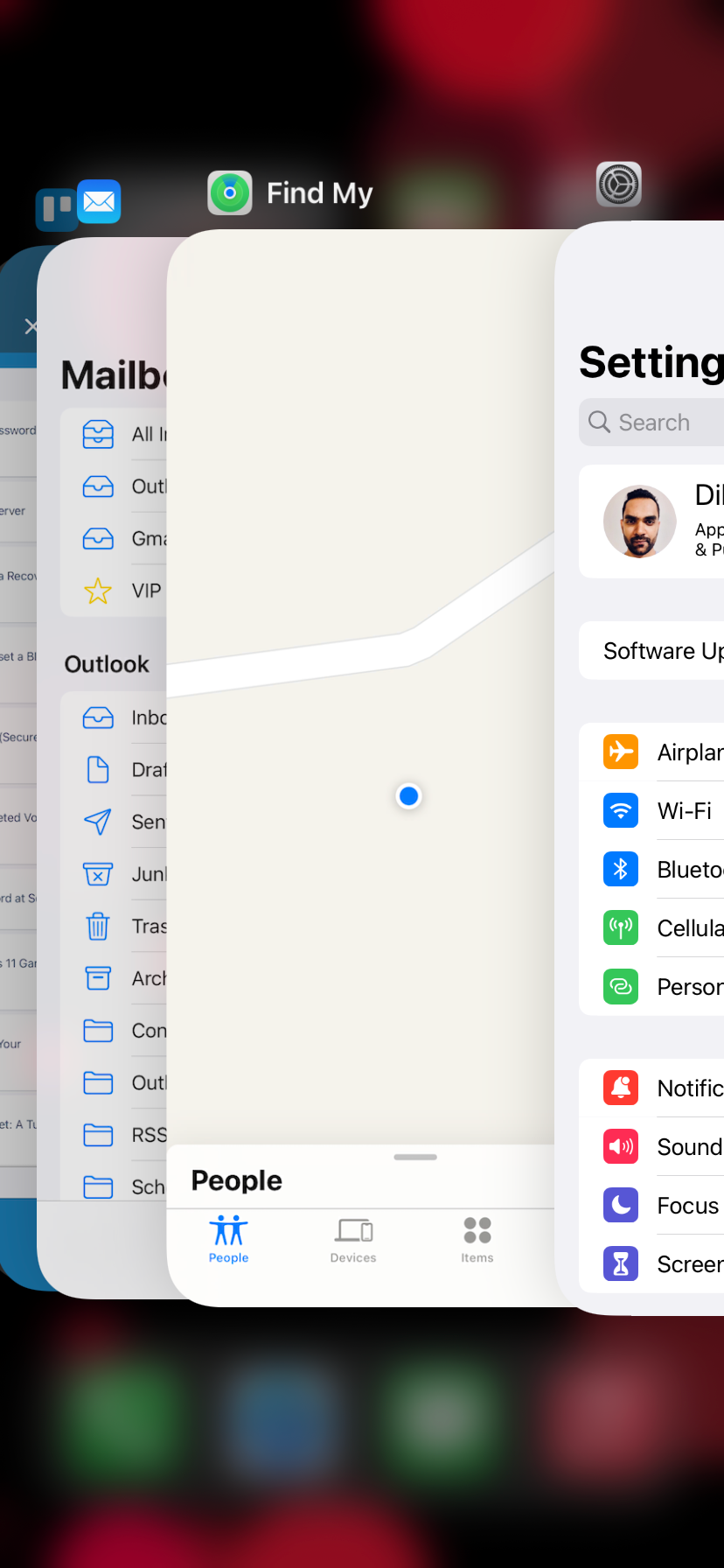Tap the Mail app icon above the cards

[x=99, y=201]
